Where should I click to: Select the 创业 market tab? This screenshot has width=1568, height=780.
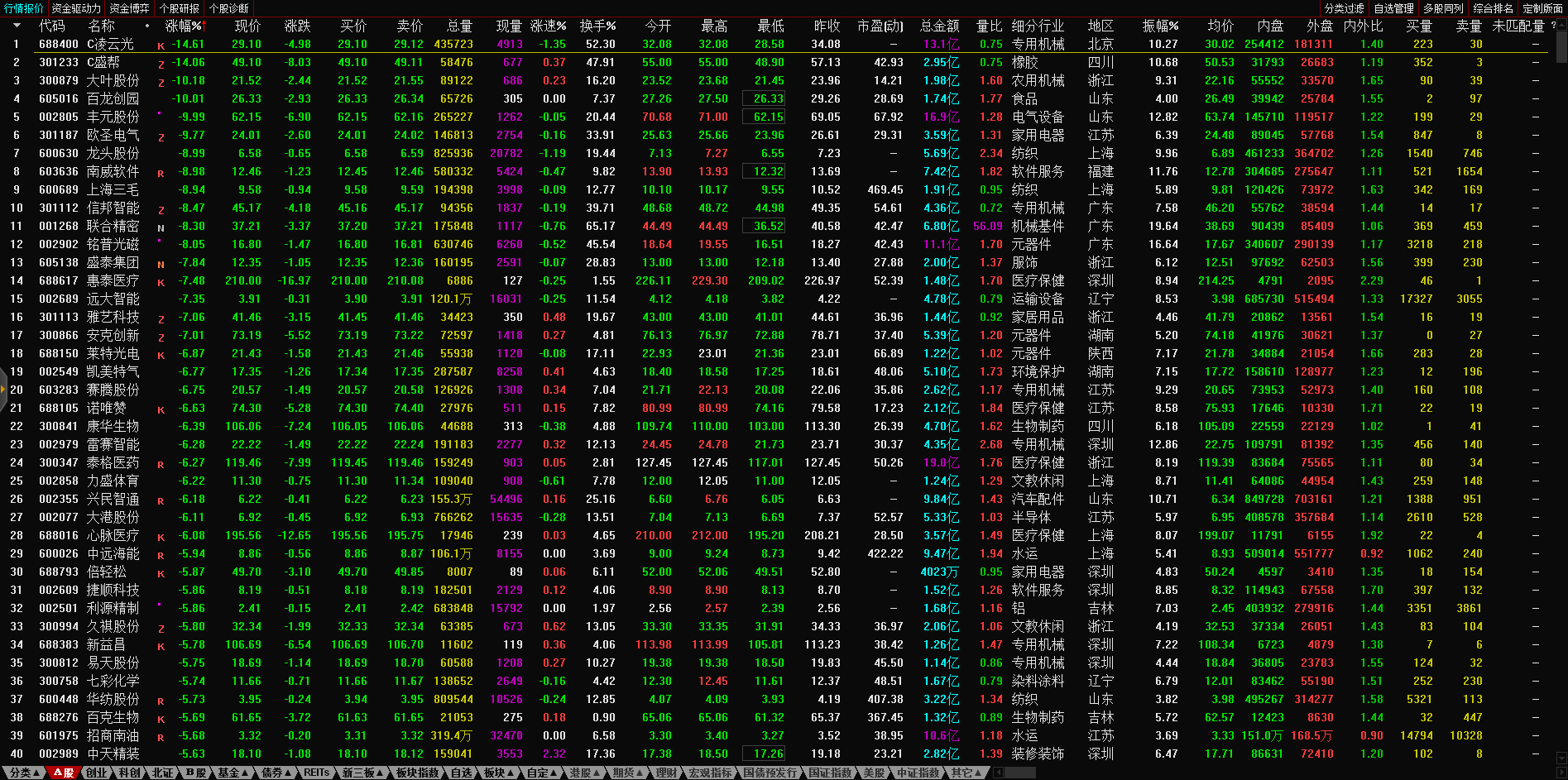tap(96, 773)
